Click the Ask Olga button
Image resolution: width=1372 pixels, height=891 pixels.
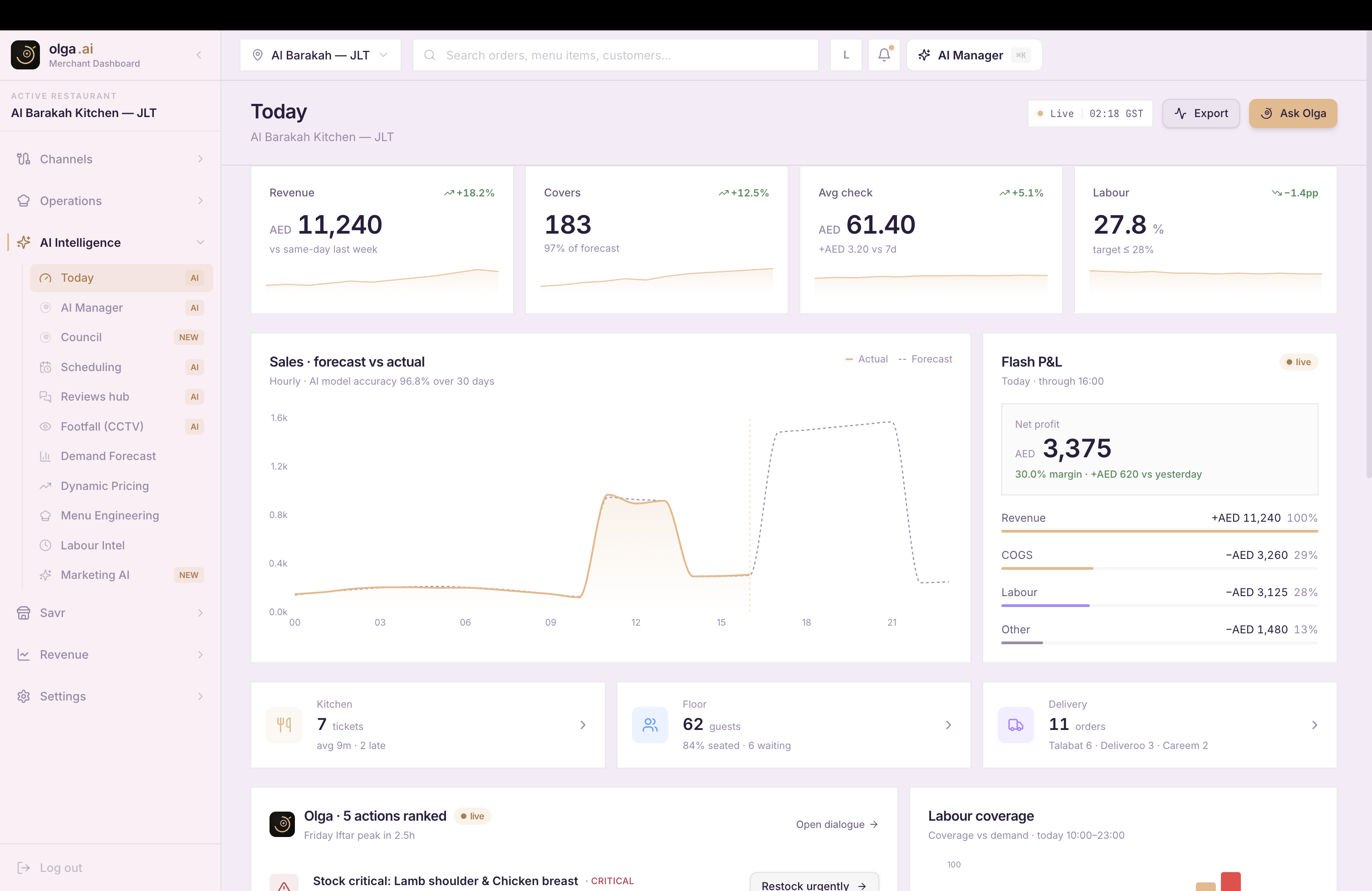tap(1293, 113)
